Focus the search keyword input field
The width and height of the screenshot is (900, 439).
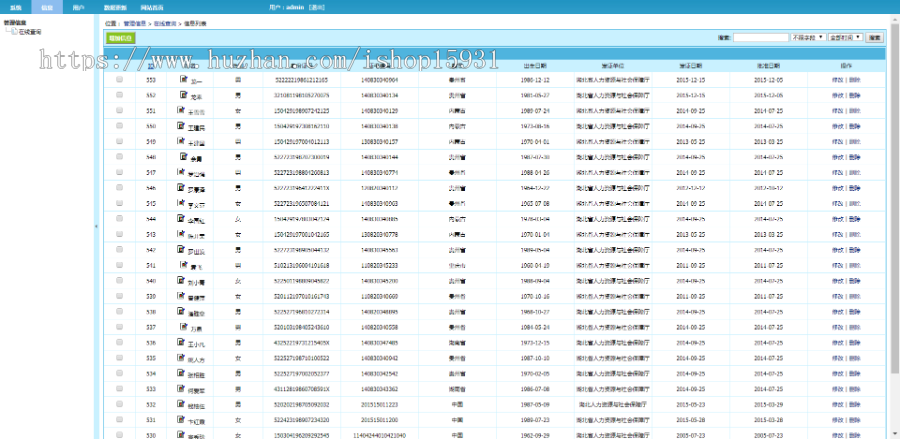[x=760, y=37]
